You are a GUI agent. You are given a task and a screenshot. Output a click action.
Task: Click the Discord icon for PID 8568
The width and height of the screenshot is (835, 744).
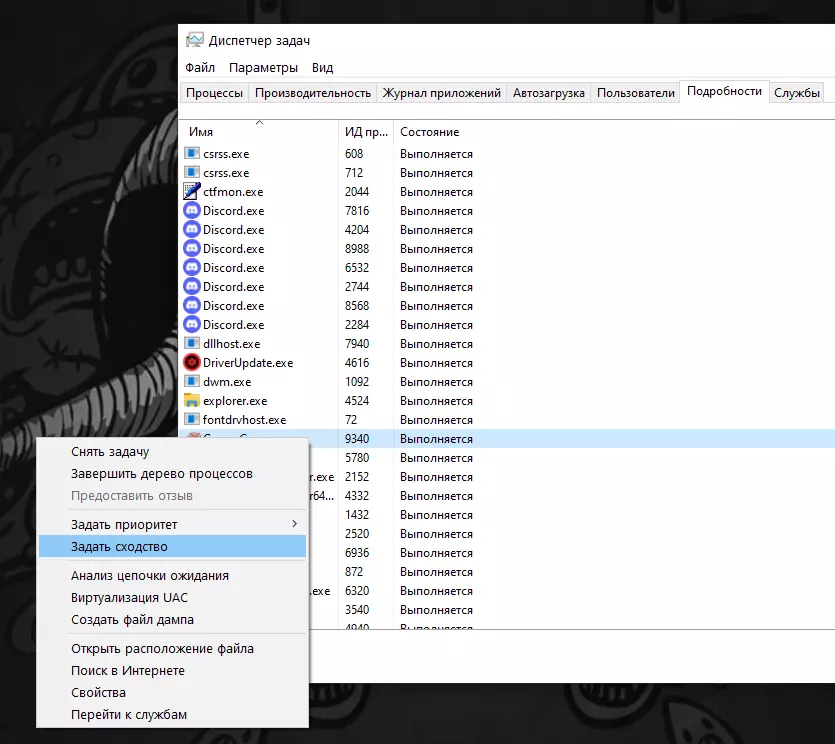(x=192, y=305)
